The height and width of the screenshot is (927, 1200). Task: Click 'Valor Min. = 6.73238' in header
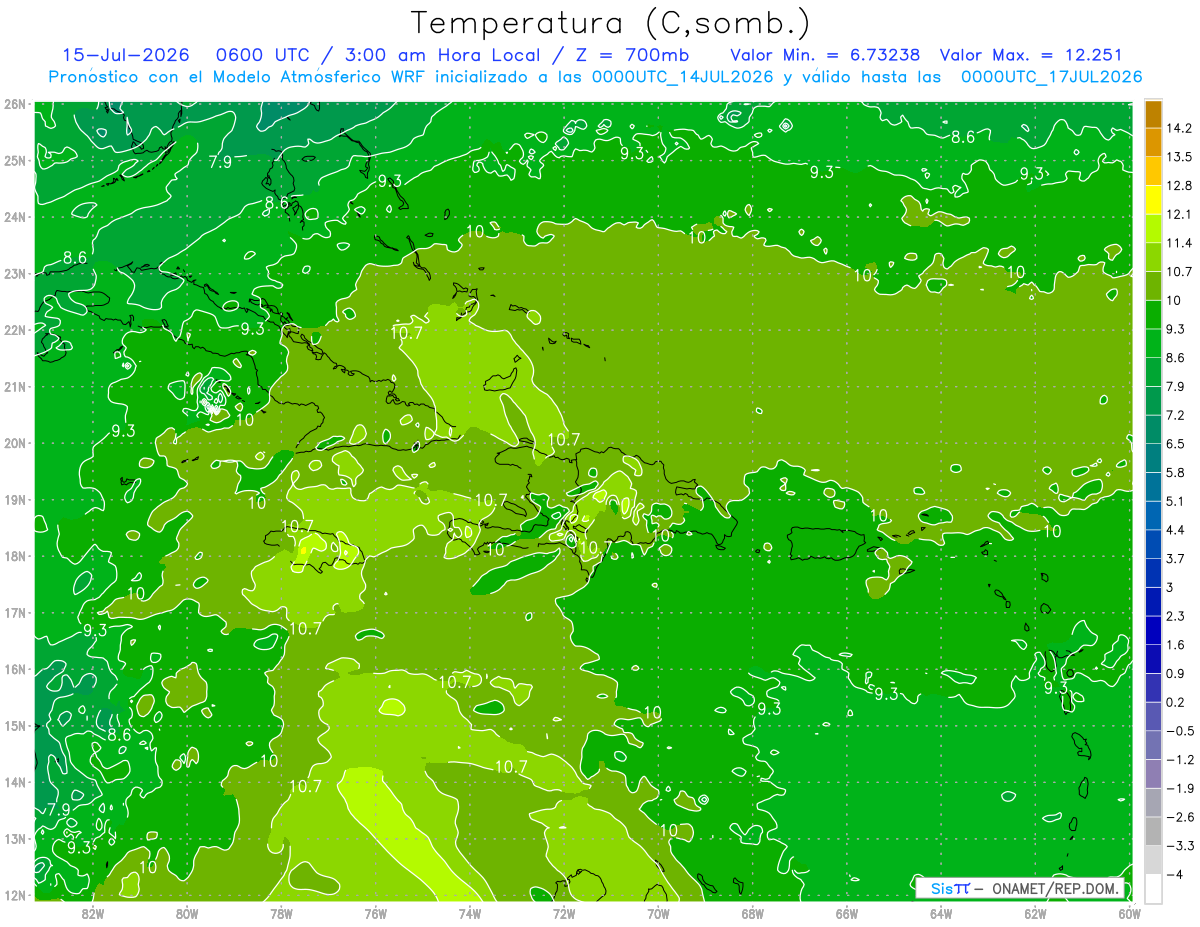(x=825, y=55)
